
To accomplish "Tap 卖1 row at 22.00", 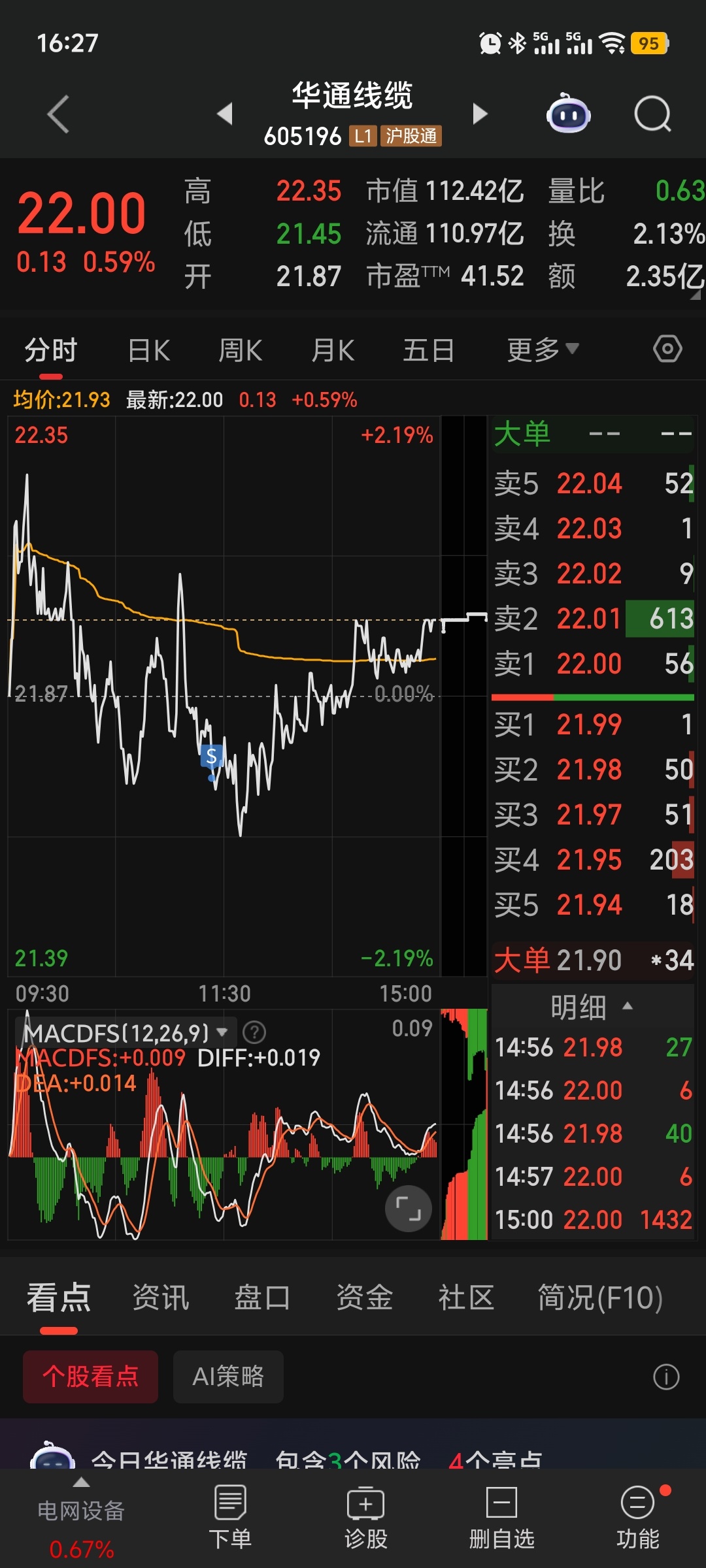I will pos(593,664).
